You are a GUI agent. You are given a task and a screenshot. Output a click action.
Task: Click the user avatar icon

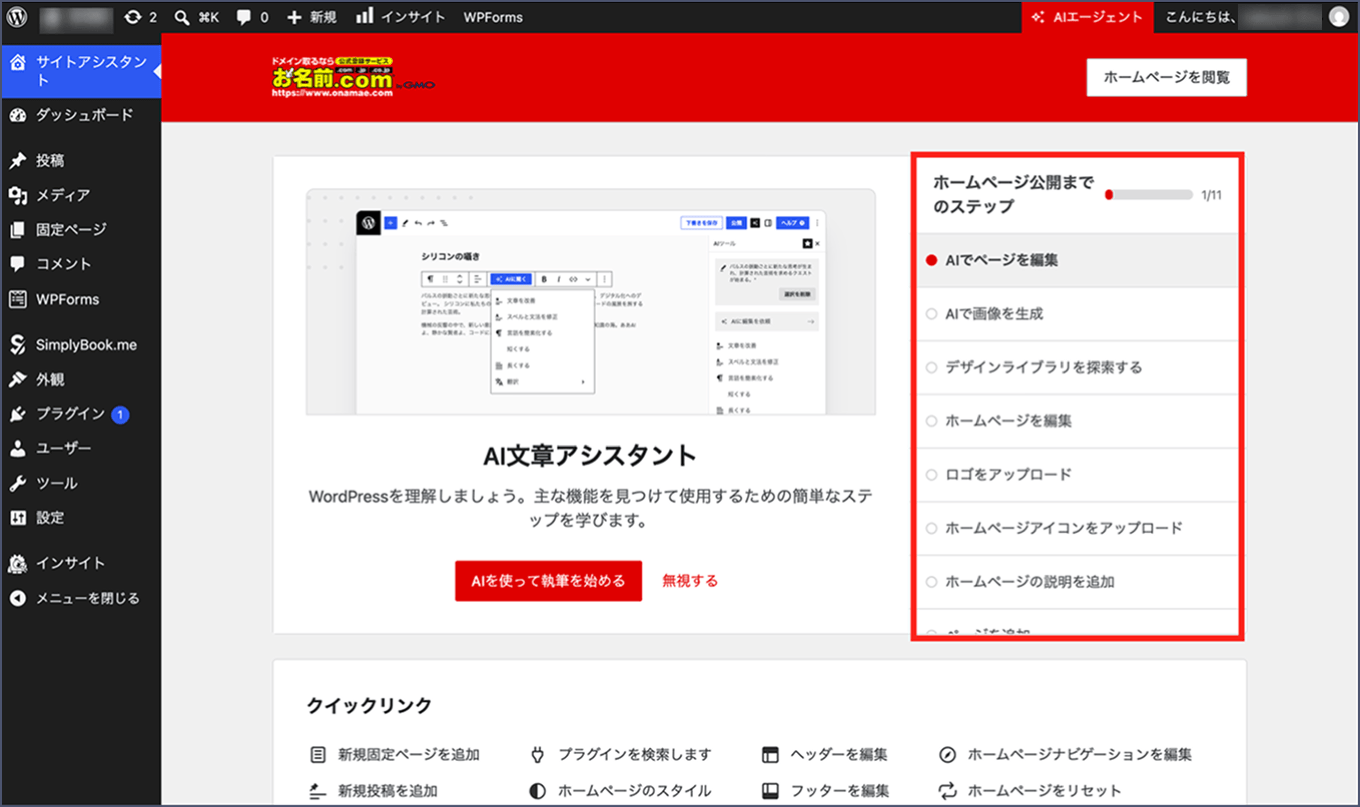coord(1338,17)
